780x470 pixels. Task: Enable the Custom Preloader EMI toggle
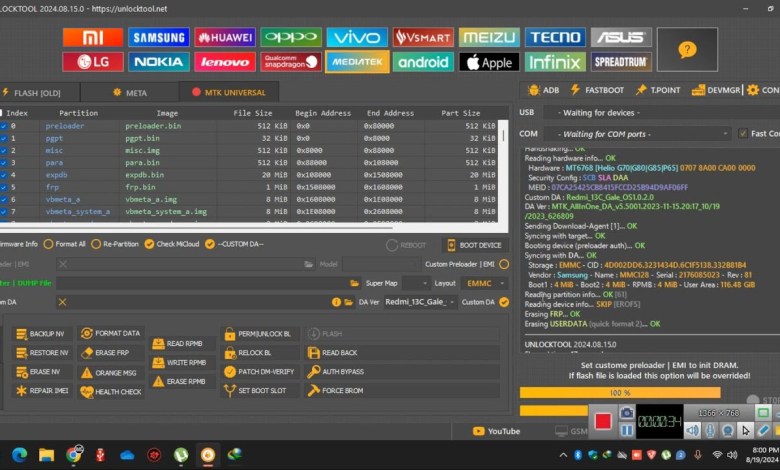point(504,264)
